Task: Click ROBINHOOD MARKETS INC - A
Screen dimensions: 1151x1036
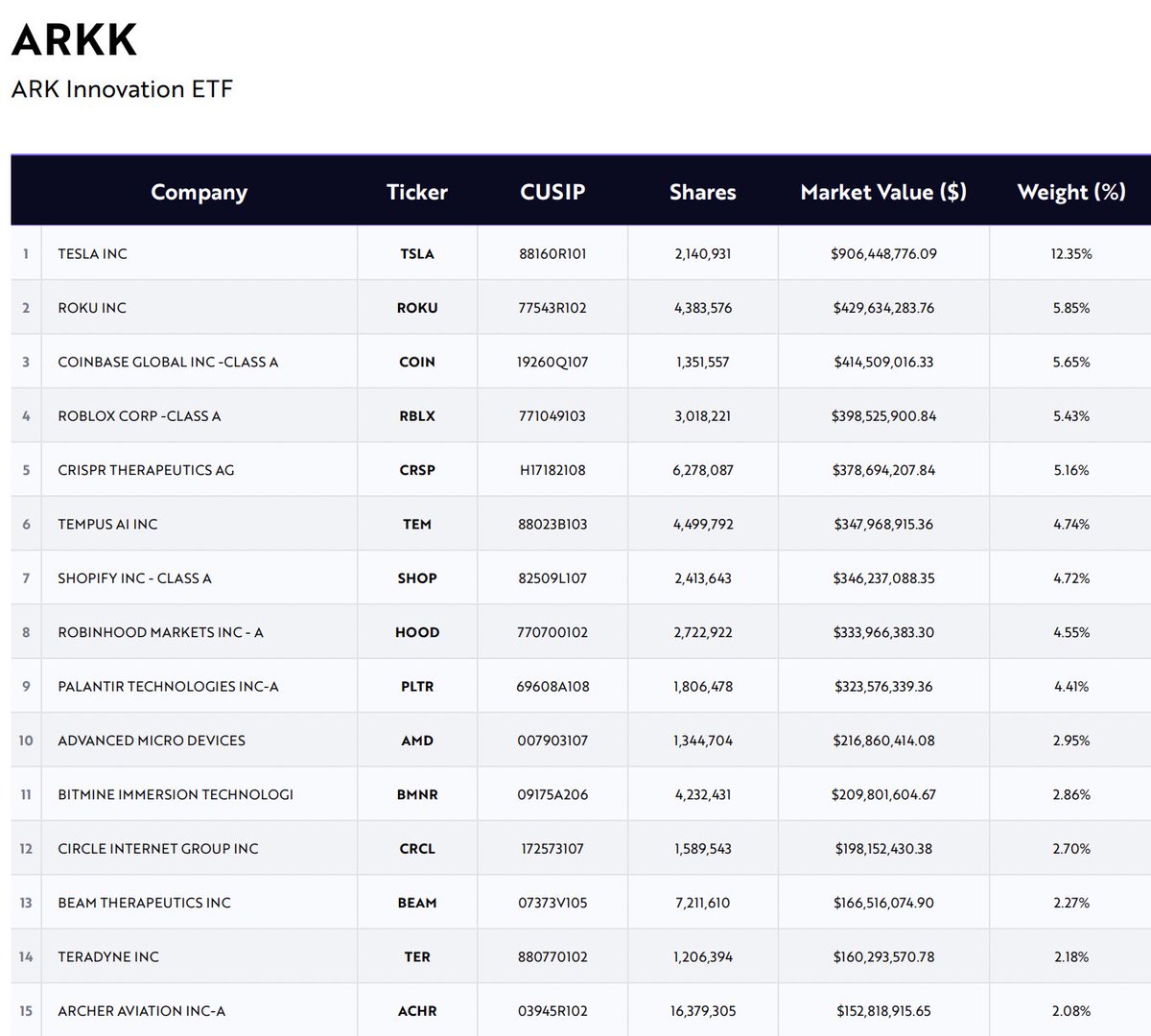Action: 160,632
